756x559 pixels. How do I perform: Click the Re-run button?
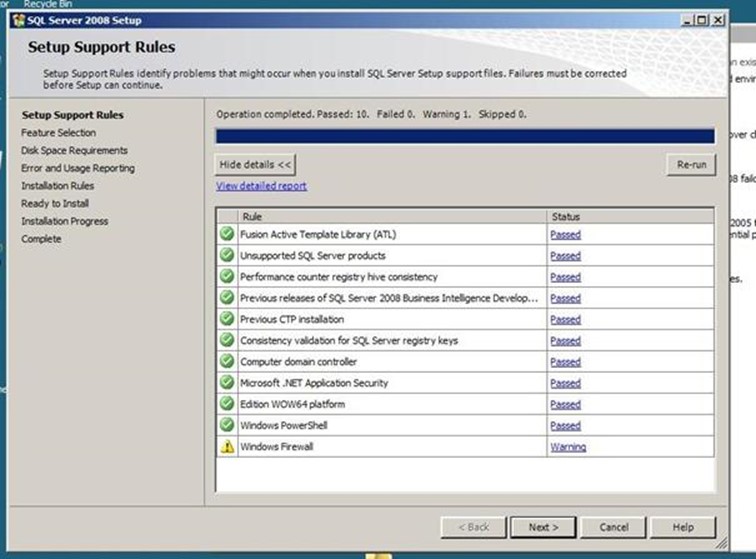point(691,165)
